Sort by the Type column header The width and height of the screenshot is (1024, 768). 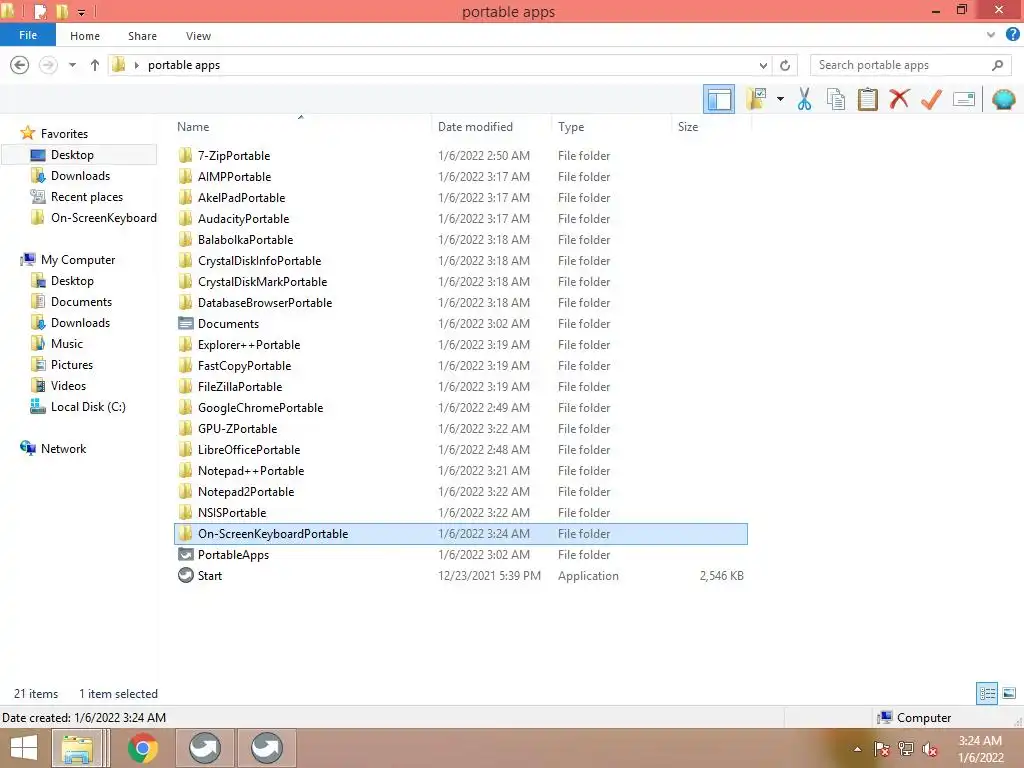[x=571, y=127]
